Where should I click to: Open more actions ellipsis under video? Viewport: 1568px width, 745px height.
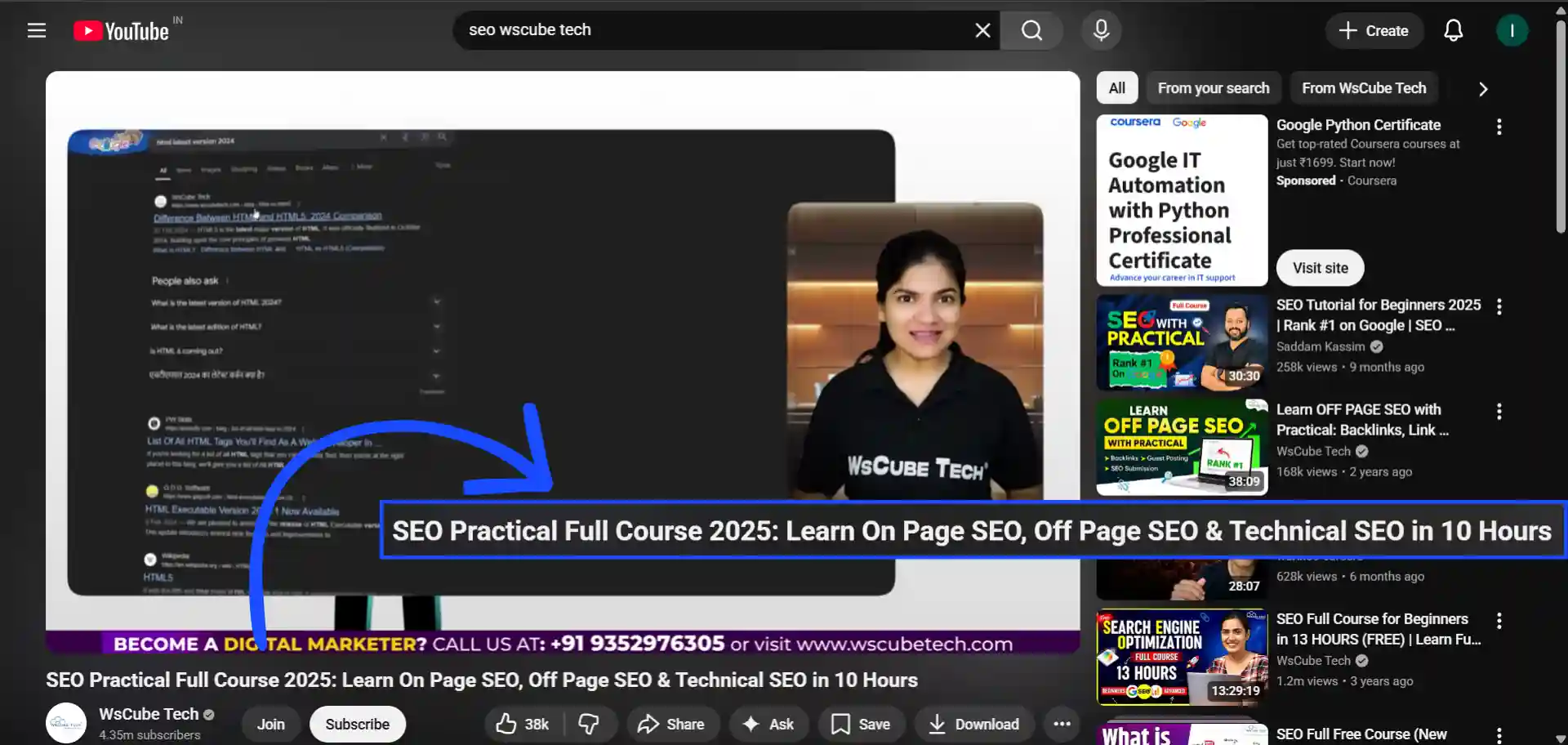click(1062, 724)
